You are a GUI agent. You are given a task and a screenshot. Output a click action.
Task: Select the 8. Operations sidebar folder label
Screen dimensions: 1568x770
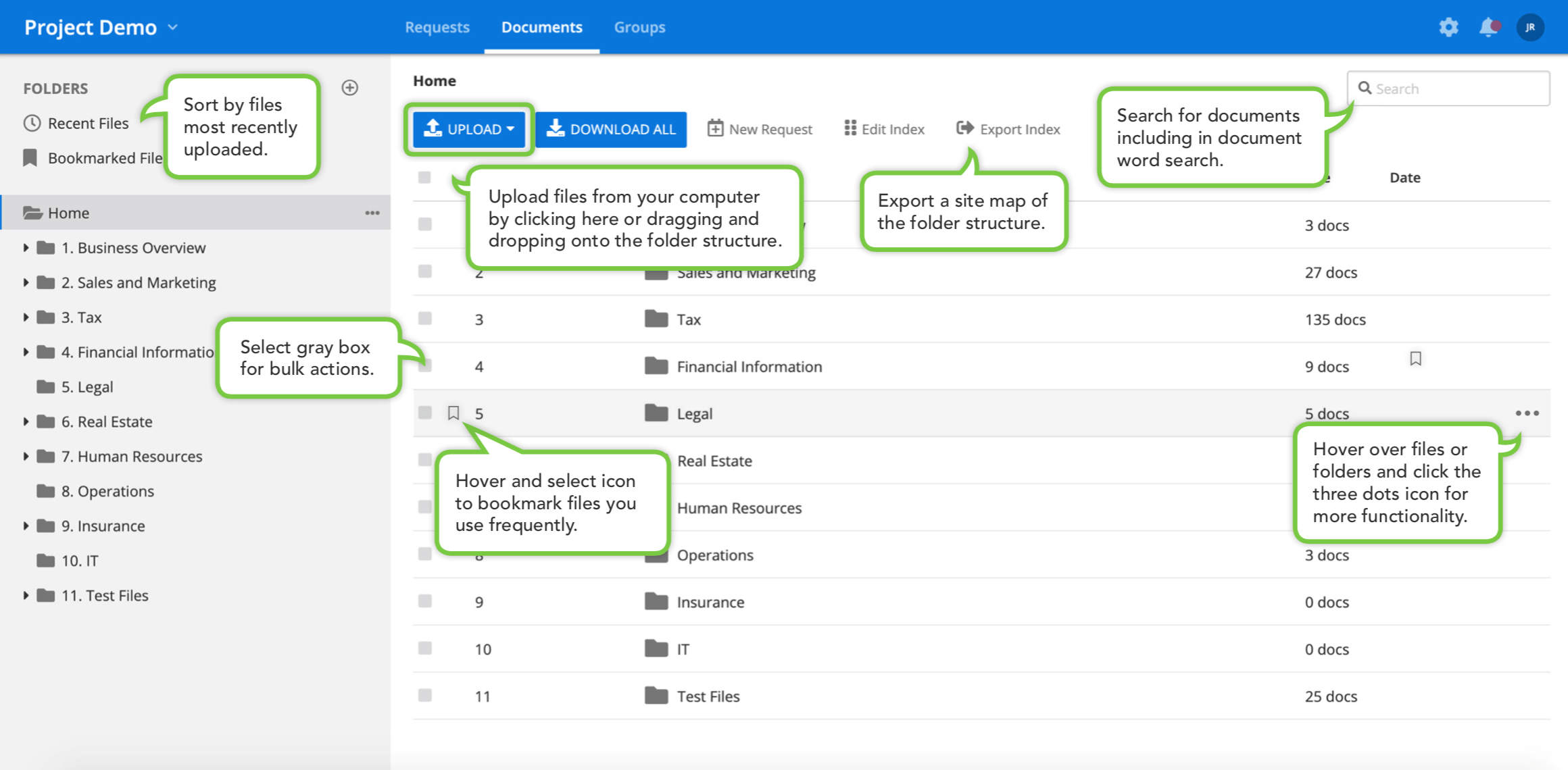tap(107, 491)
